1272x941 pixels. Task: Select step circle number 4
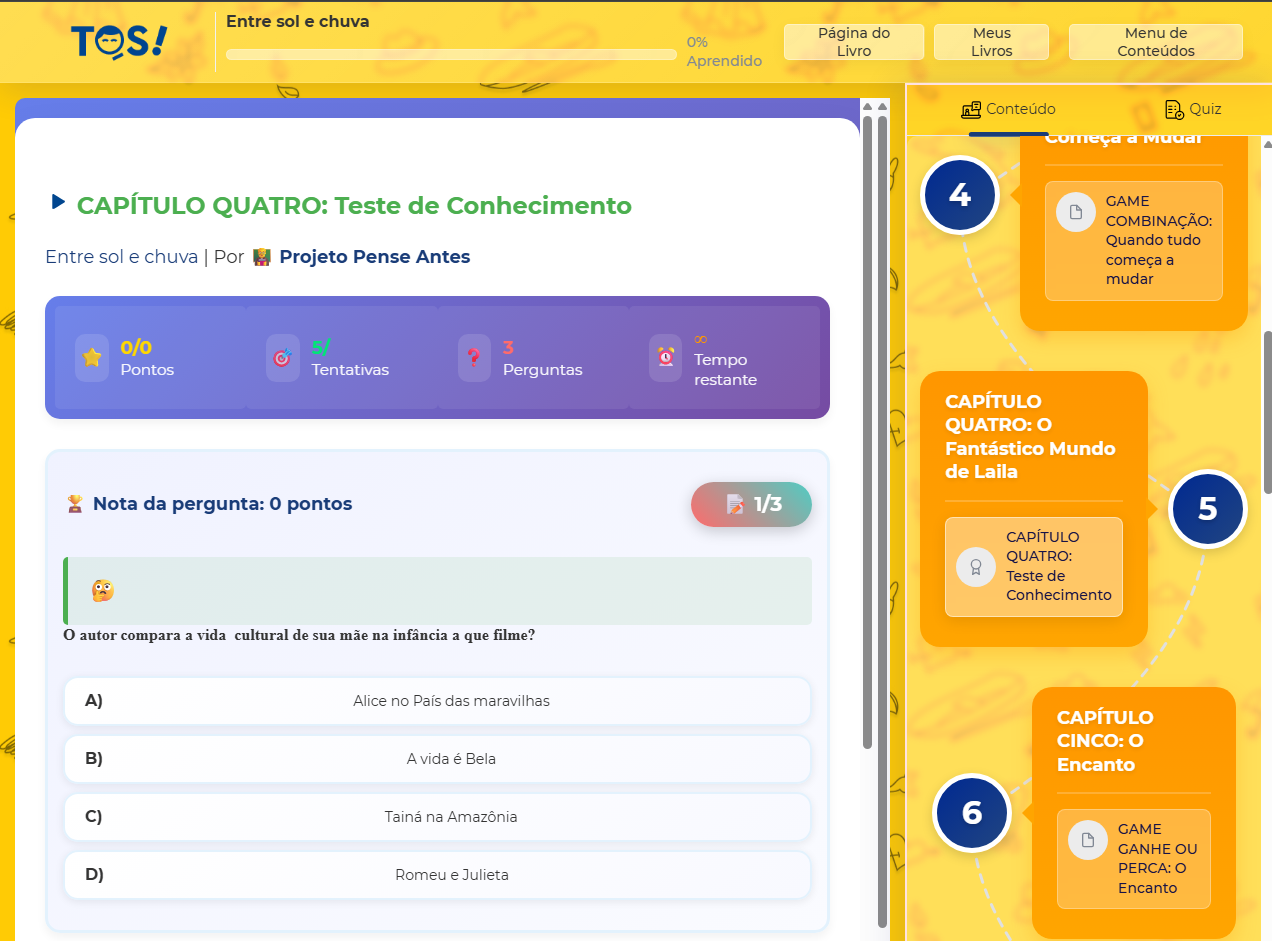tap(959, 195)
